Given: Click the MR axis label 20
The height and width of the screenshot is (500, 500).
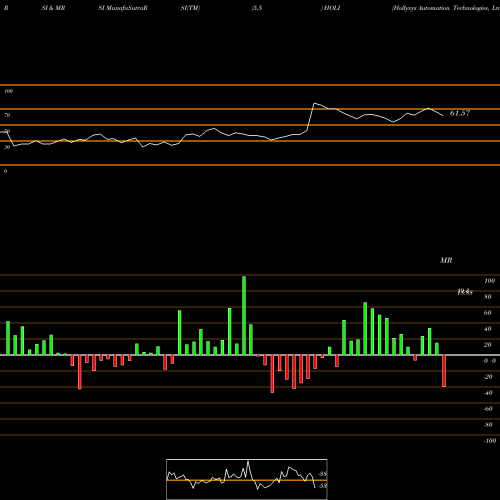Looking at the screenshot, I should (488, 345).
